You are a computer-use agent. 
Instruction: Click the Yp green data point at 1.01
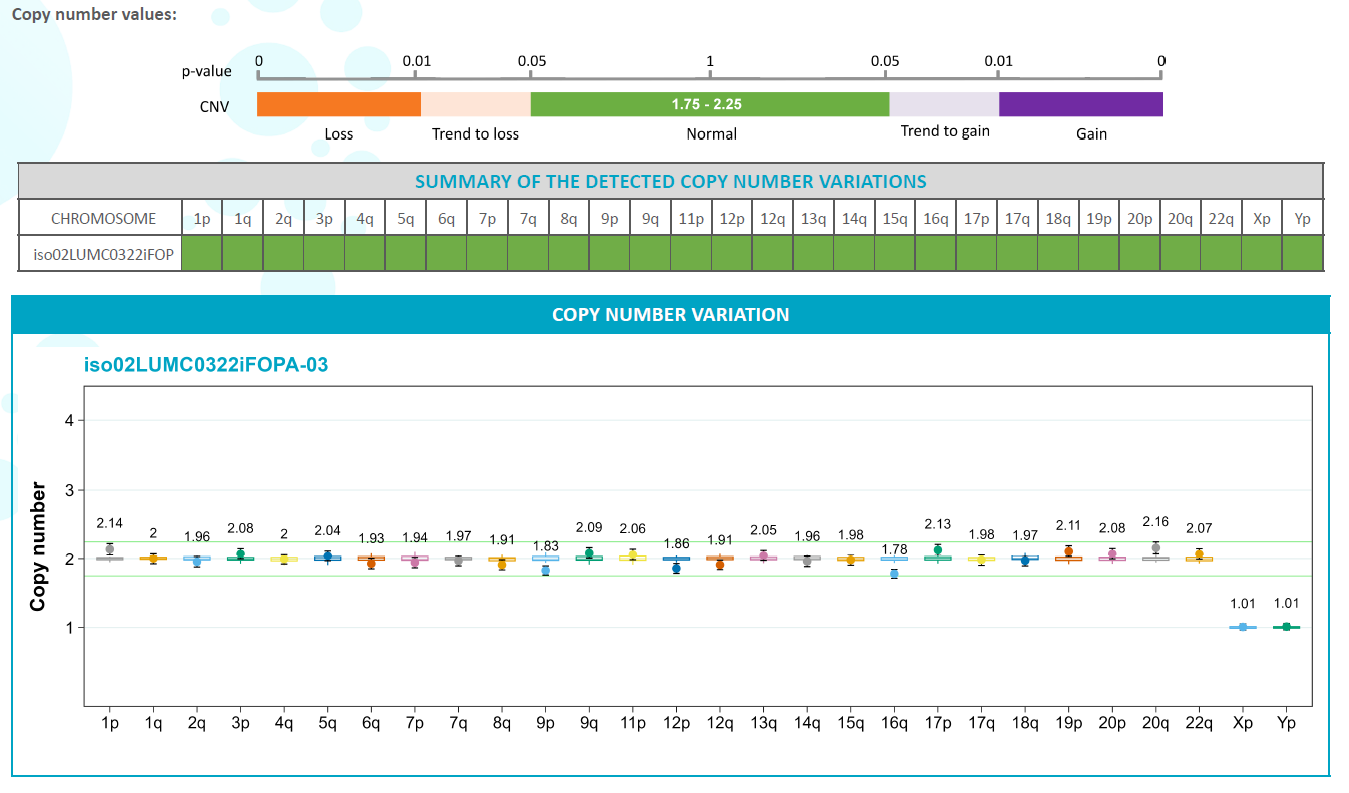pos(1286,627)
